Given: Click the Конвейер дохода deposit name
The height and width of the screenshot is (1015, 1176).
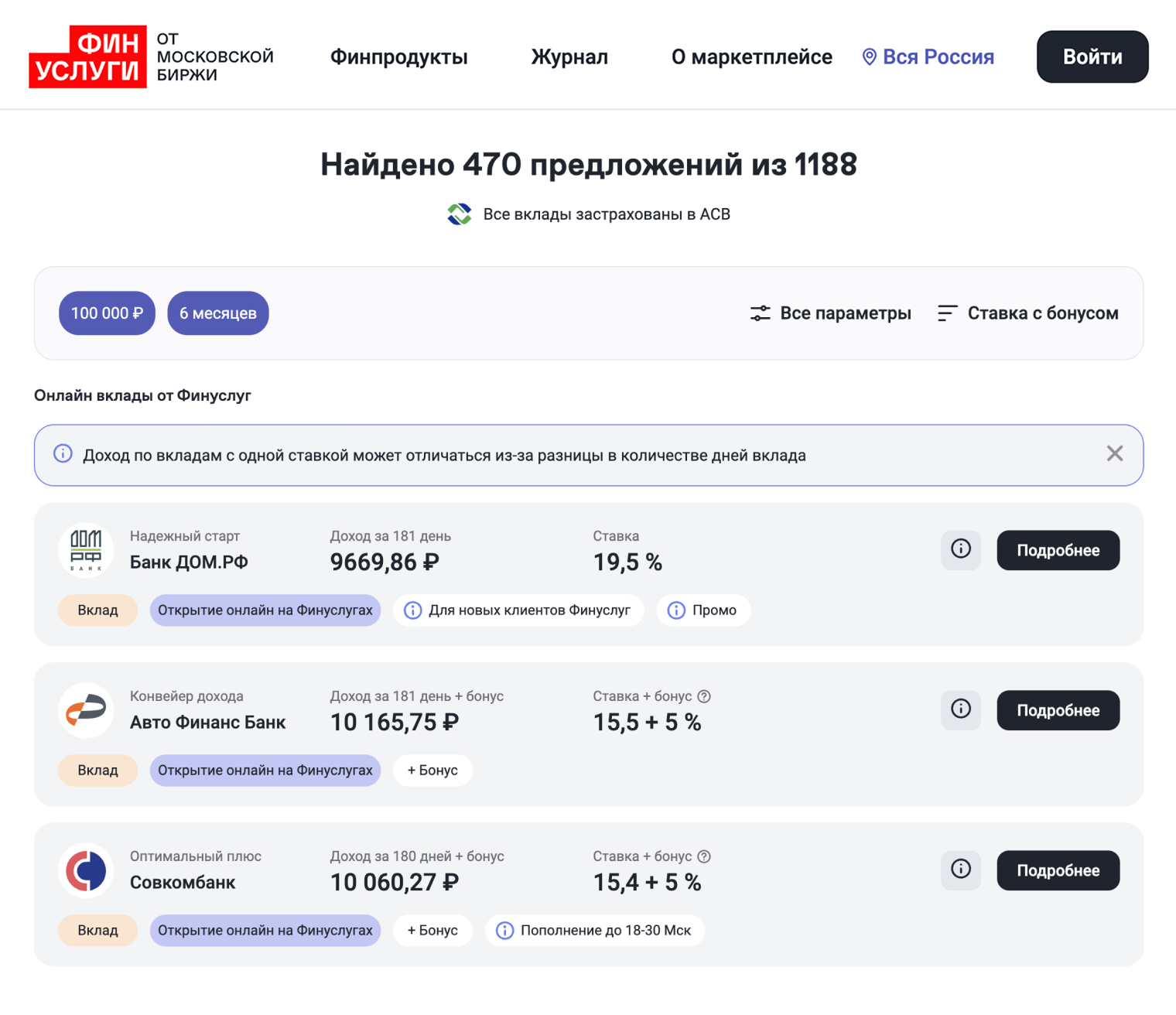Looking at the screenshot, I should coord(186,696).
